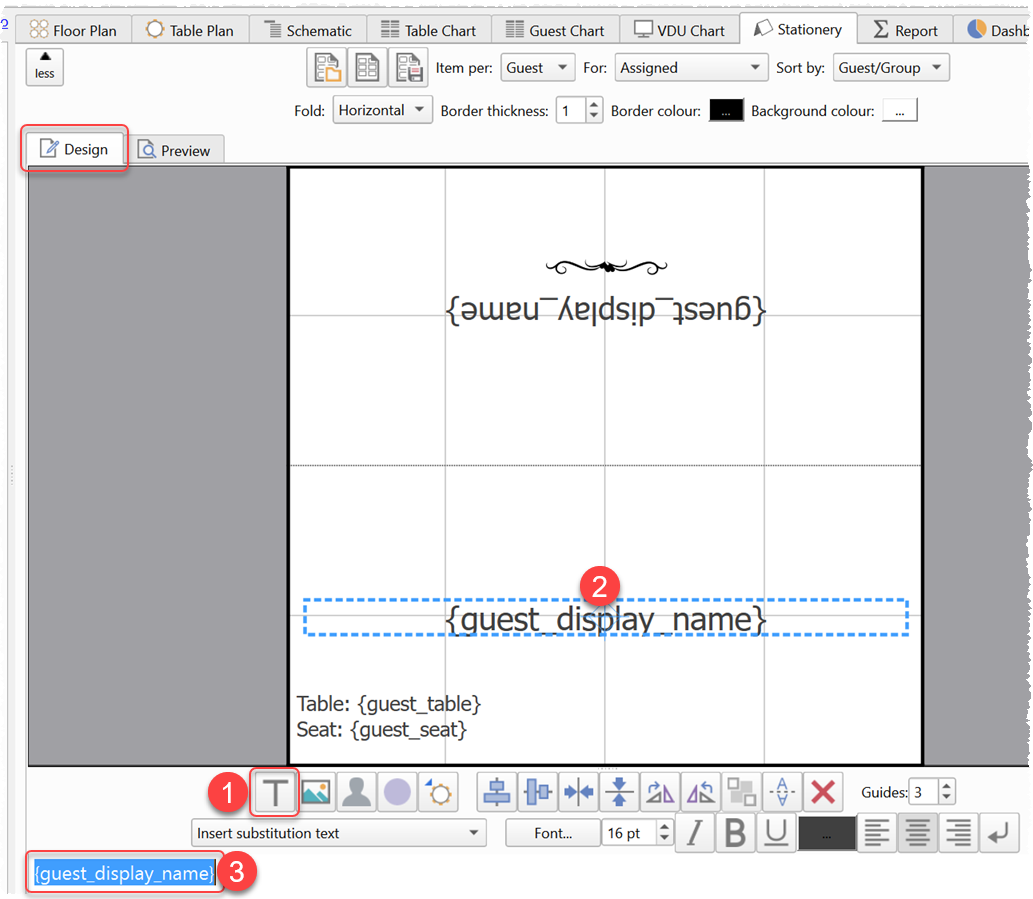The width and height of the screenshot is (1033, 899).
Task: Click the 'less' collapse options button
Action: pyautogui.click(x=45, y=66)
